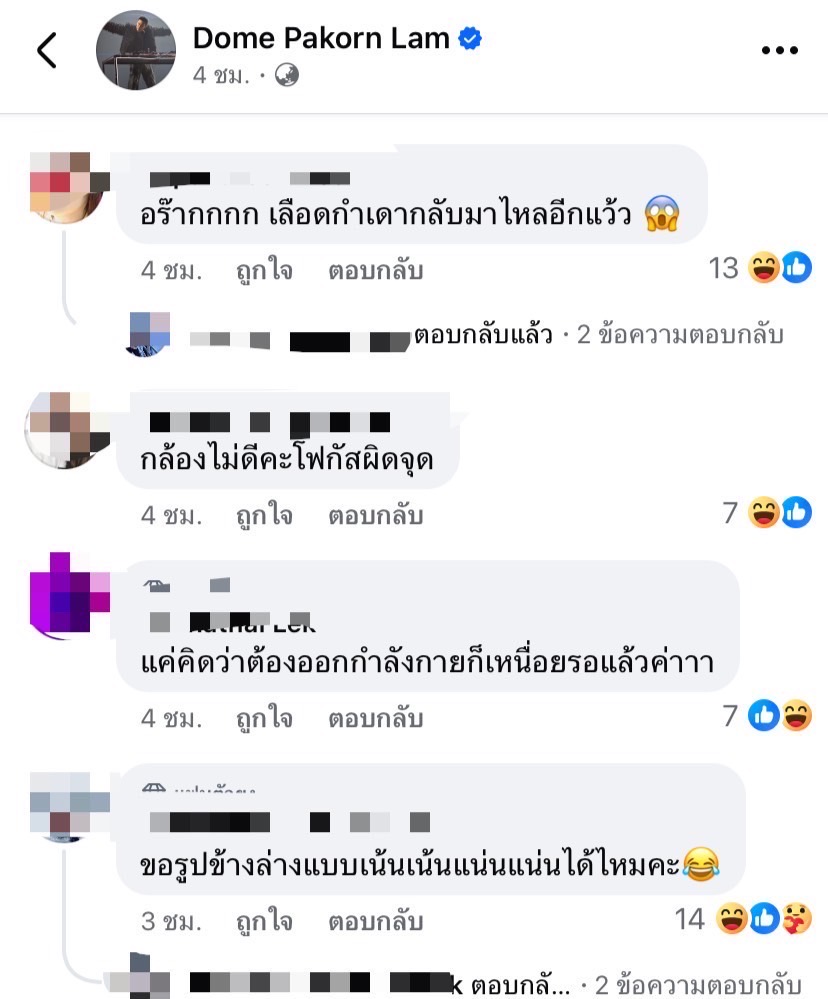Image resolution: width=828 pixels, height=999 pixels.
Task: Tap the blue verified badge
Action: [471, 38]
